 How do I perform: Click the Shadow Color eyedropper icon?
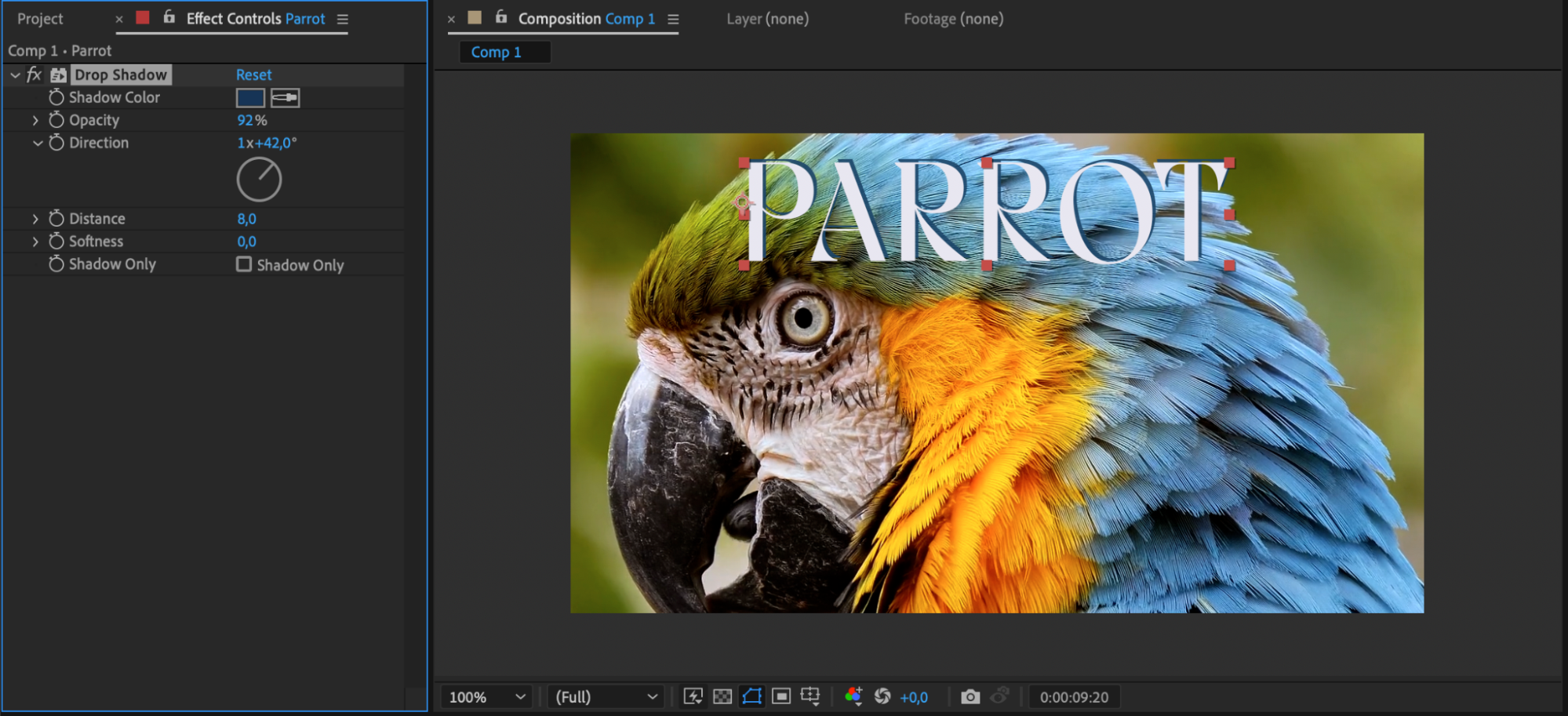click(285, 98)
